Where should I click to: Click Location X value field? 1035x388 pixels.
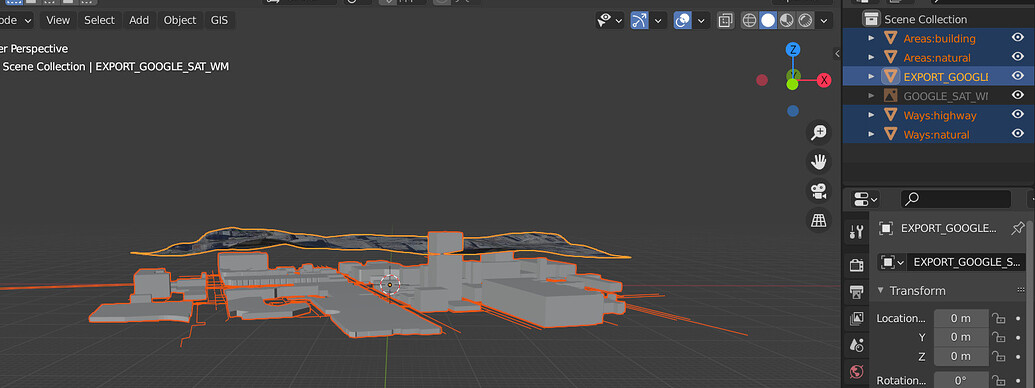click(x=961, y=318)
